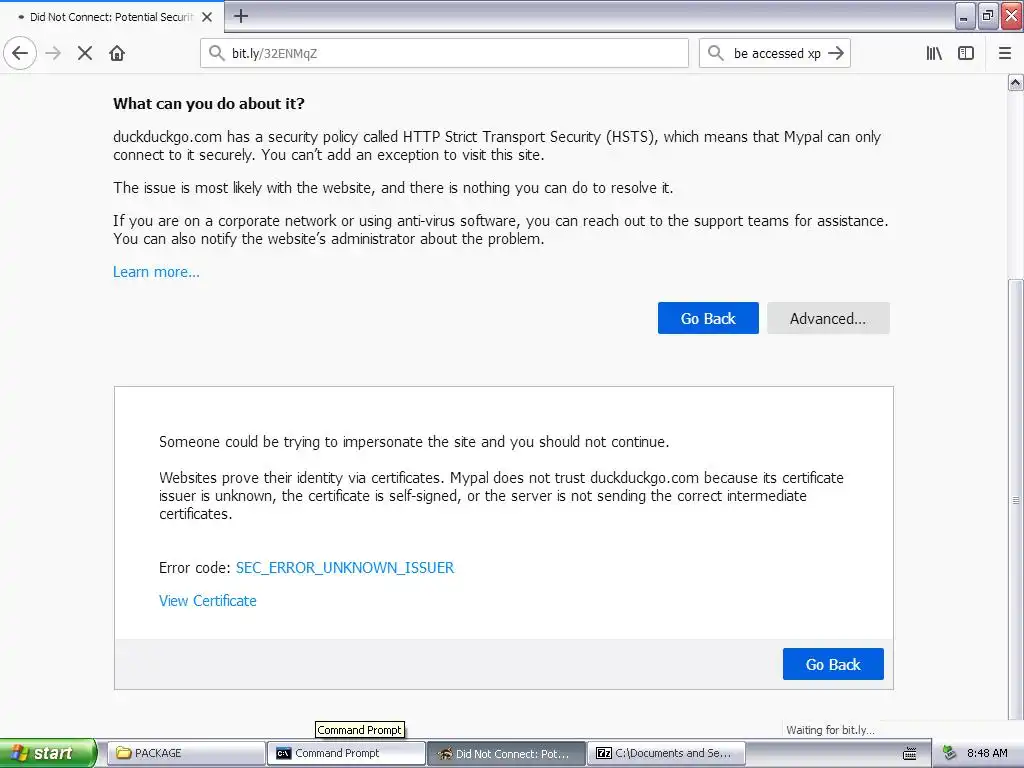This screenshot has width=1024, height=768.
Task: Open the hamburger application menu
Action: [1005, 53]
